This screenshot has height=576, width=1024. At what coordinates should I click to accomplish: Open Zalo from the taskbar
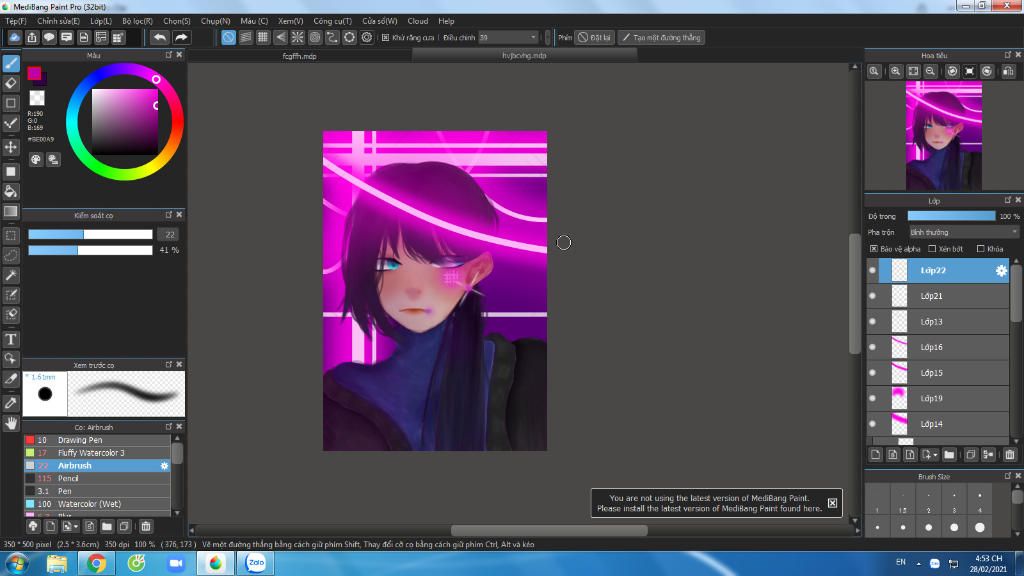coord(255,563)
